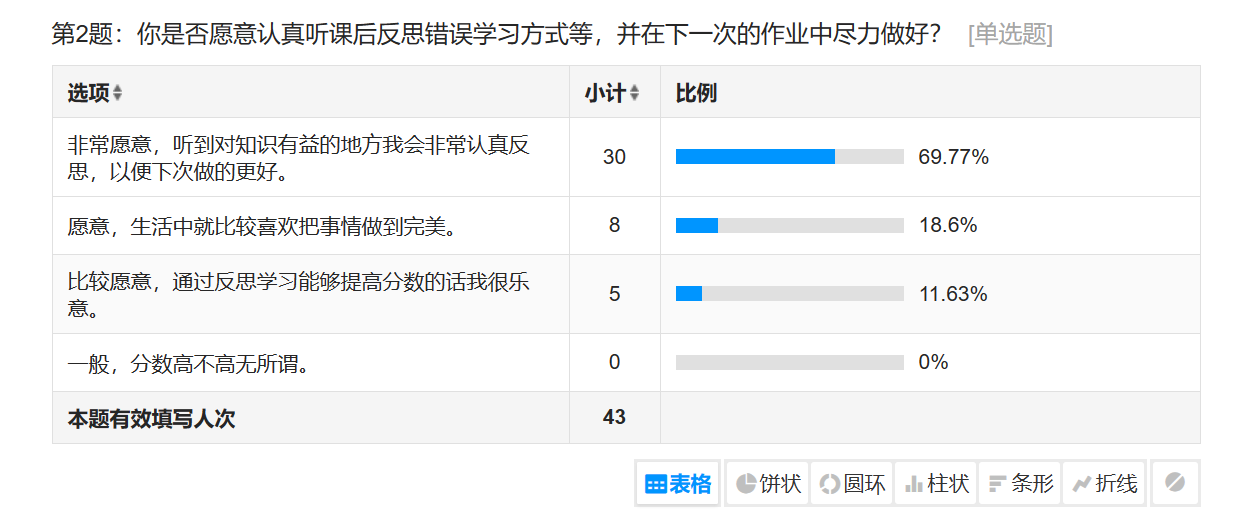The image size is (1240, 511).
Task: Click the 比例 column header
Action: 696,93
